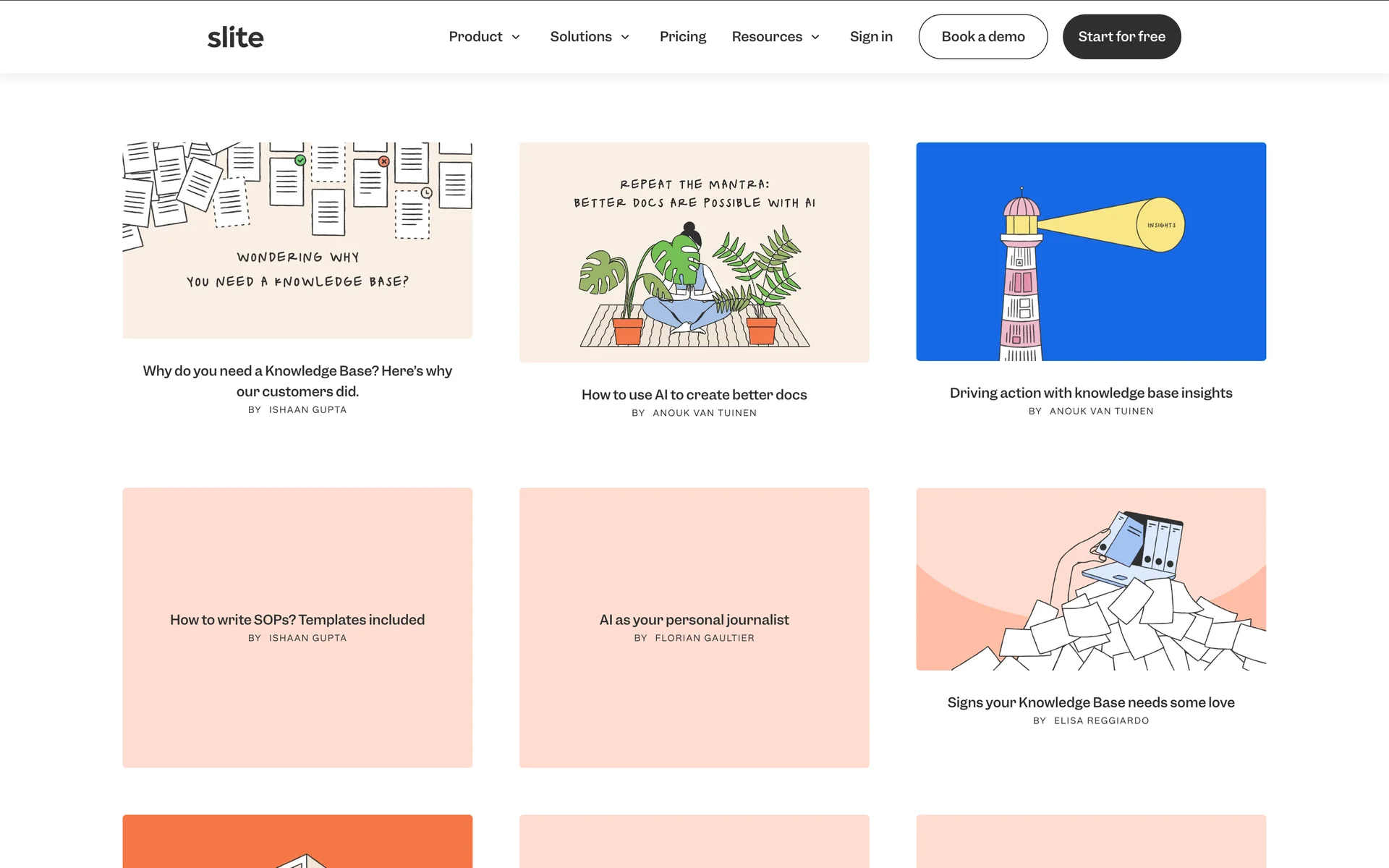Image resolution: width=1389 pixels, height=868 pixels.
Task: Open 'Driving action with knowledge base insights' article
Action: click(1090, 393)
